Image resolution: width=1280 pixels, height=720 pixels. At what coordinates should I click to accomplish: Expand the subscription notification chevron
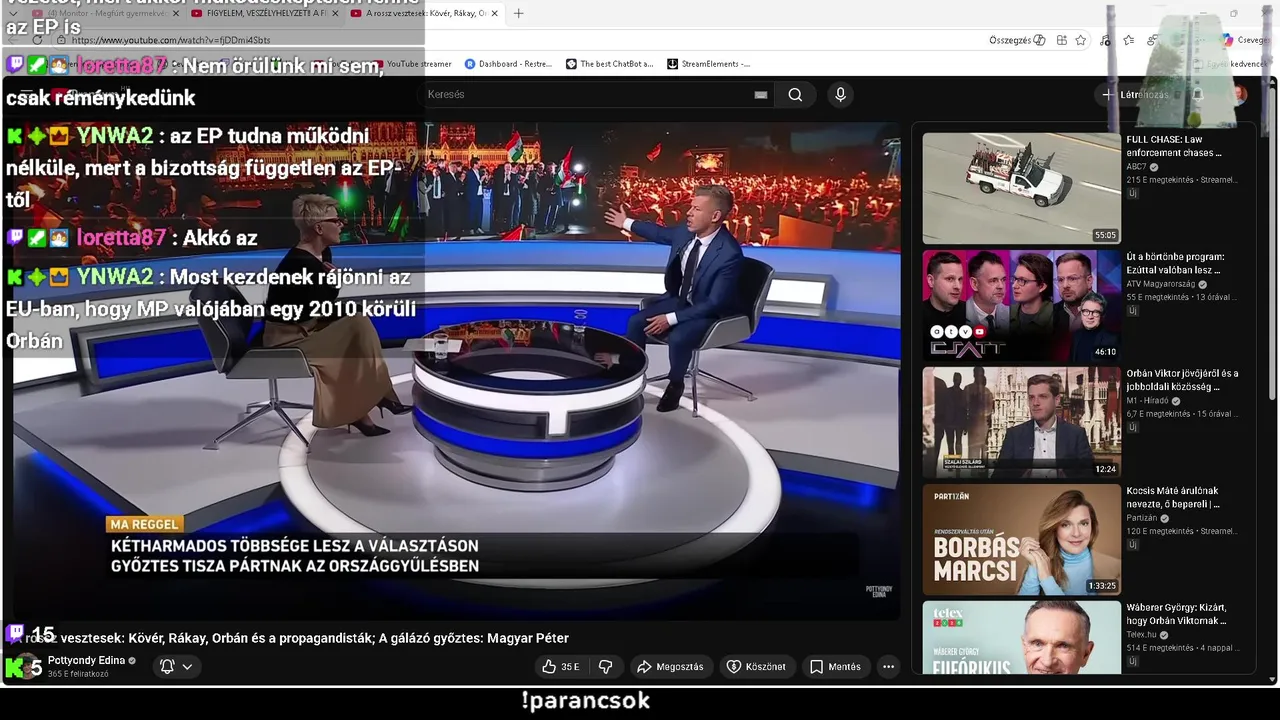click(x=187, y=666)
